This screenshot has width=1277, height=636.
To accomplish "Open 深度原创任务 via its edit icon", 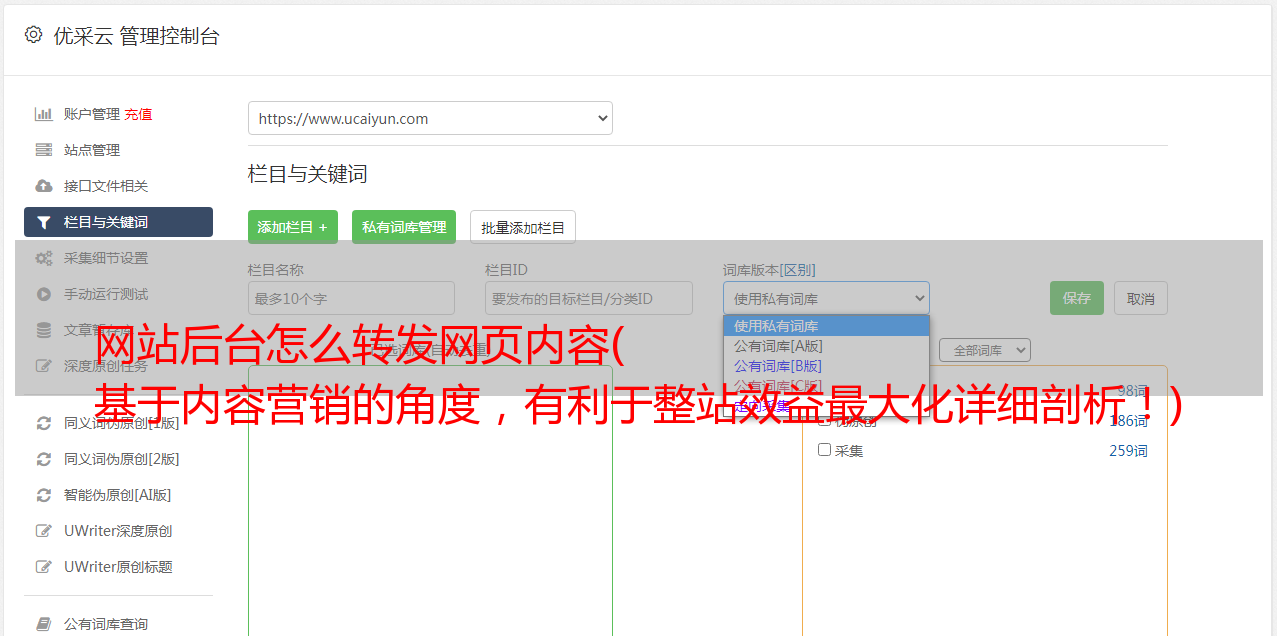I will click(44, 366).
